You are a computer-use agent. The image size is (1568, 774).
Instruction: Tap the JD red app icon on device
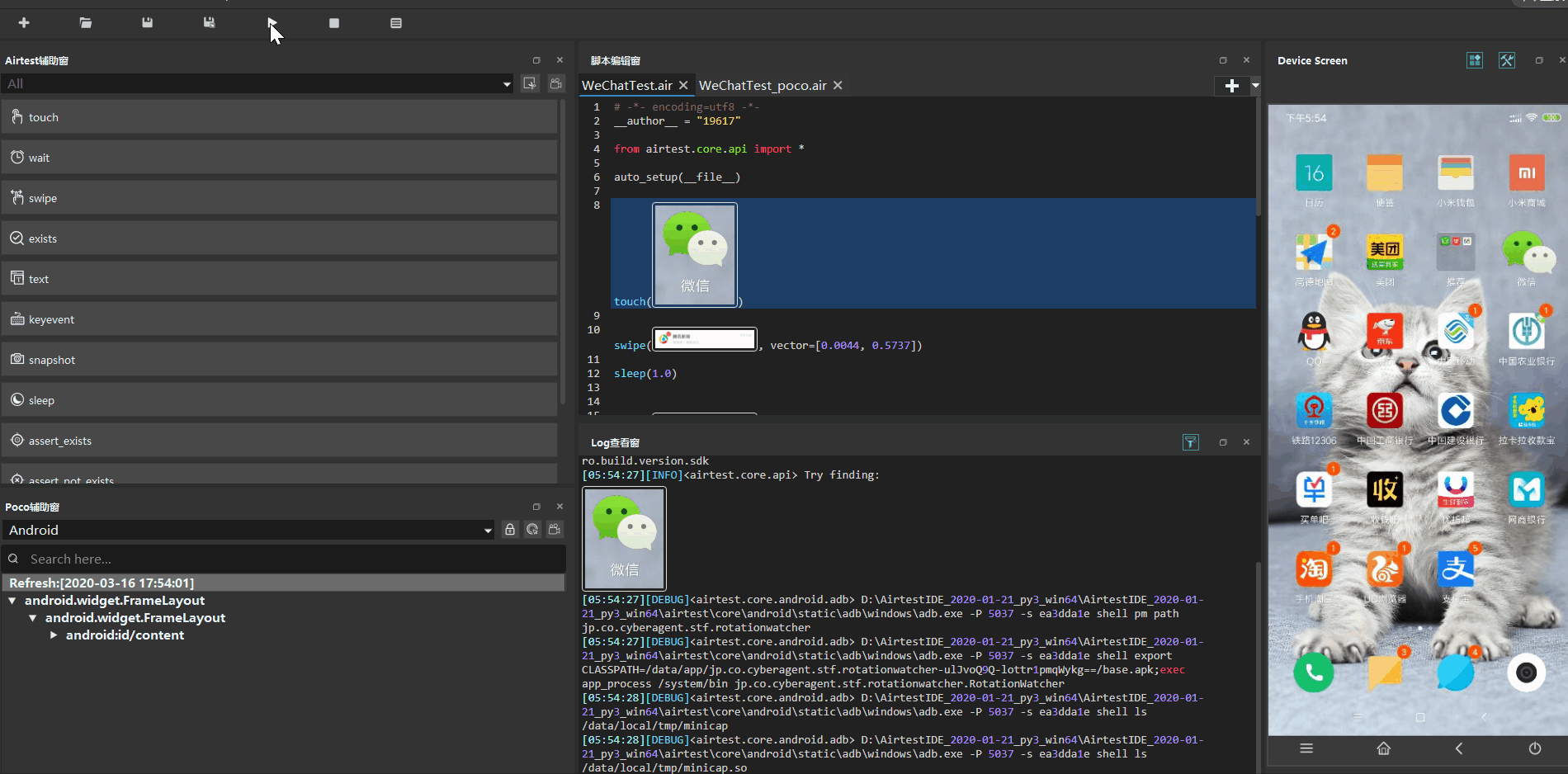(x=1385, y=332)
